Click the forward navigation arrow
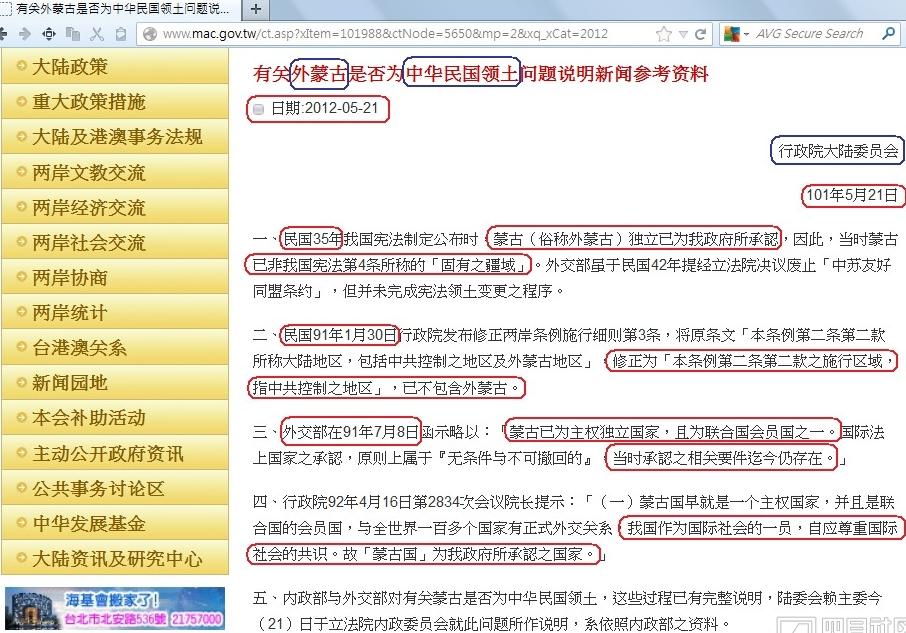906x633 pixels. click(x=25, y=34)
